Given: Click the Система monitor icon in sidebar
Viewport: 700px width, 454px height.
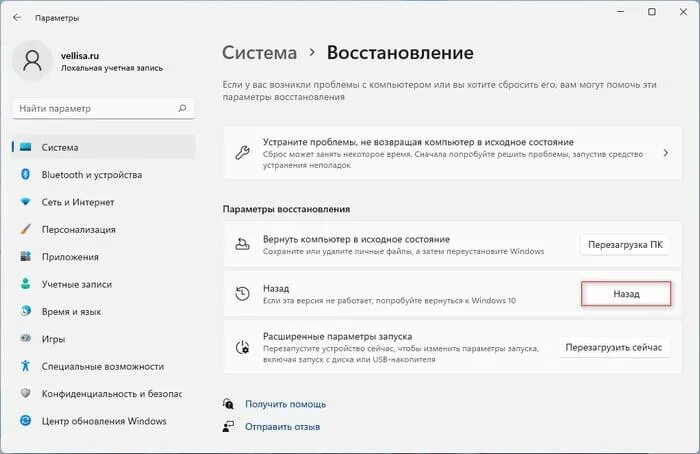Looking at the screenshot, I should tap(25, 147).
